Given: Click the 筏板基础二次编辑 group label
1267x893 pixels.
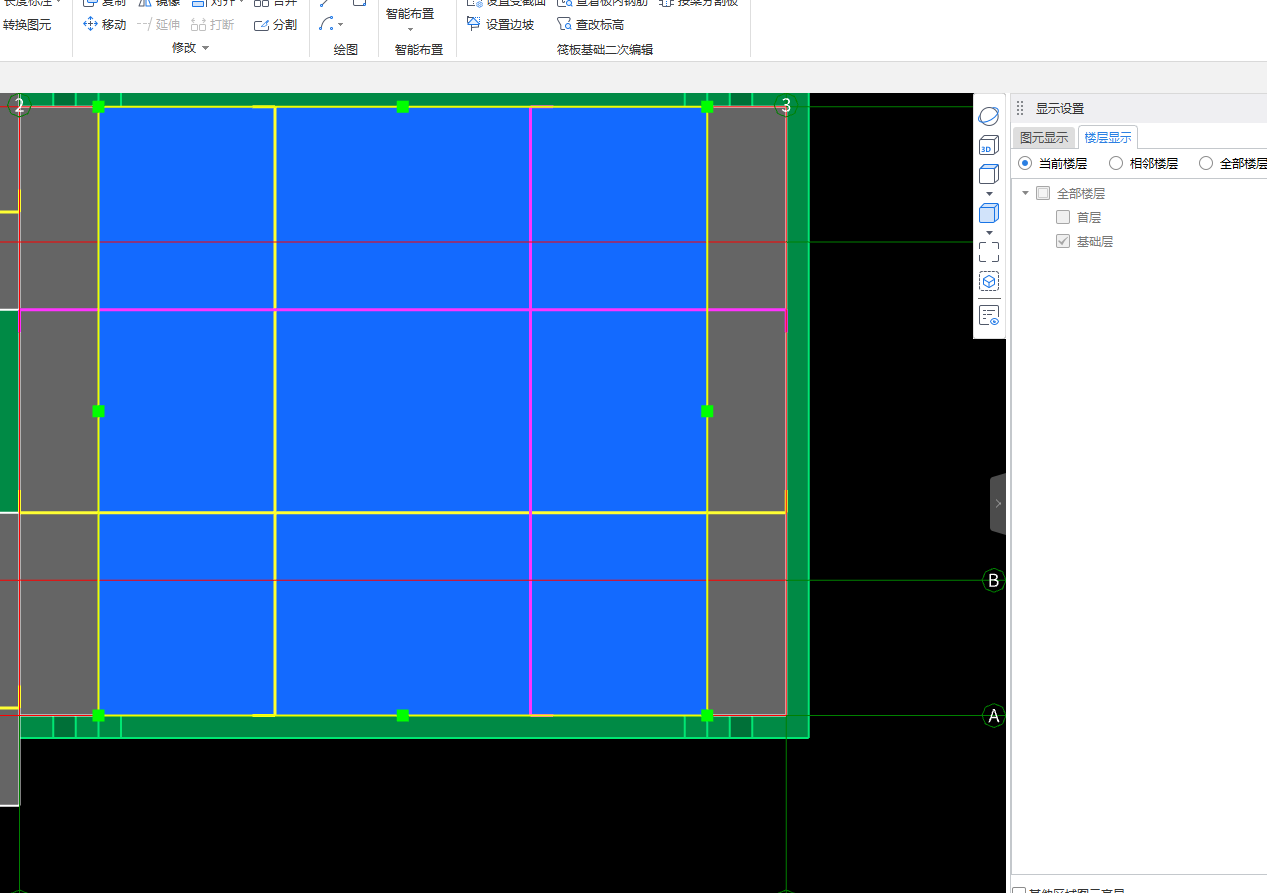Looking at the screenshot, I should (x=605, y=49).
